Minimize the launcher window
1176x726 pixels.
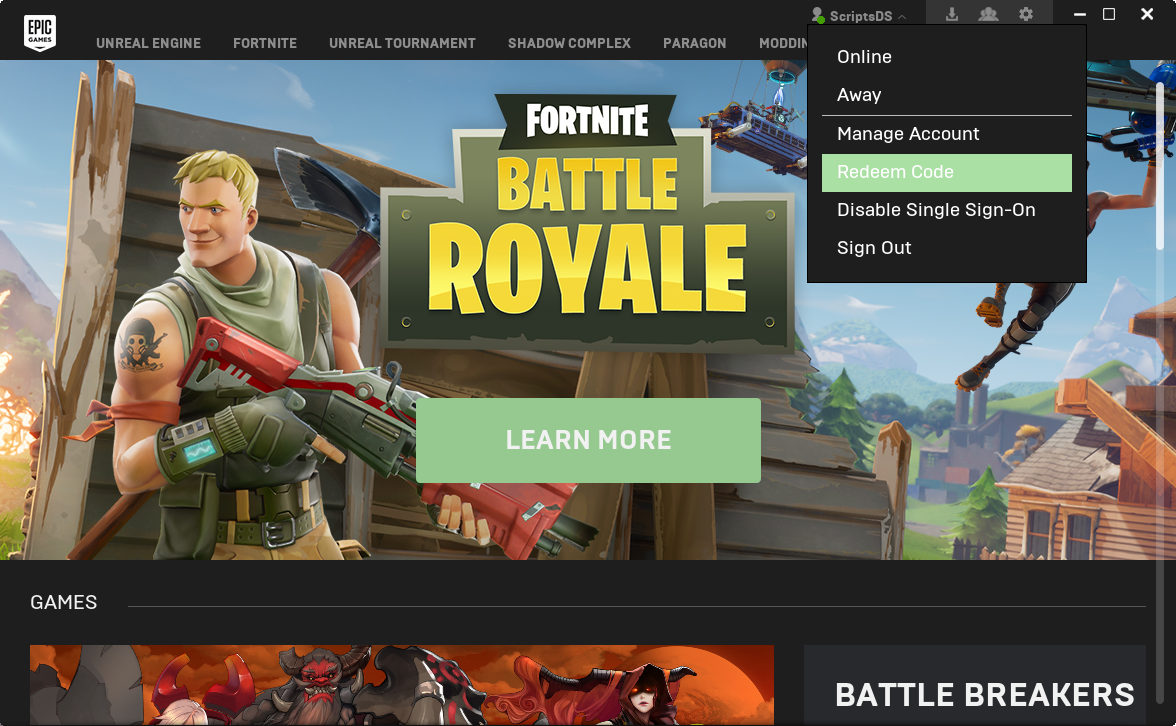point(1080,14)
